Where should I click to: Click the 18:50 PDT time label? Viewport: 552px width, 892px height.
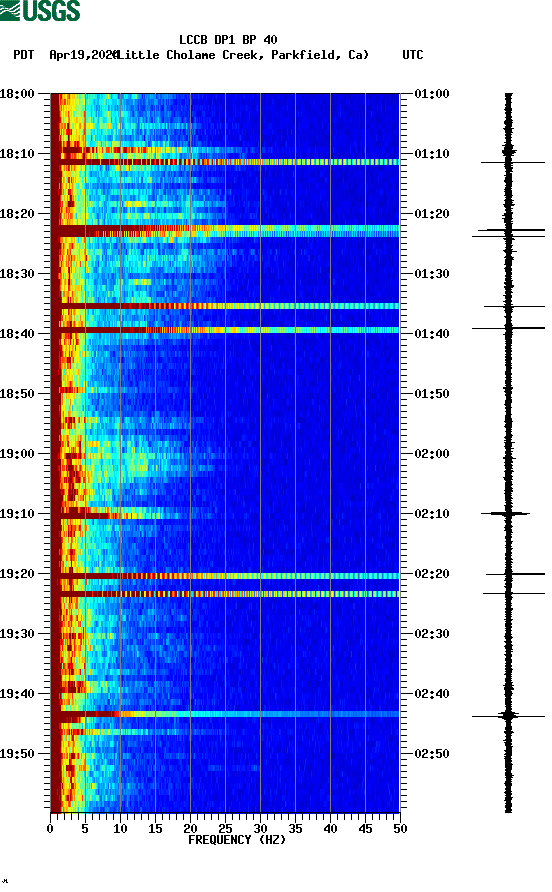[17, 394]
